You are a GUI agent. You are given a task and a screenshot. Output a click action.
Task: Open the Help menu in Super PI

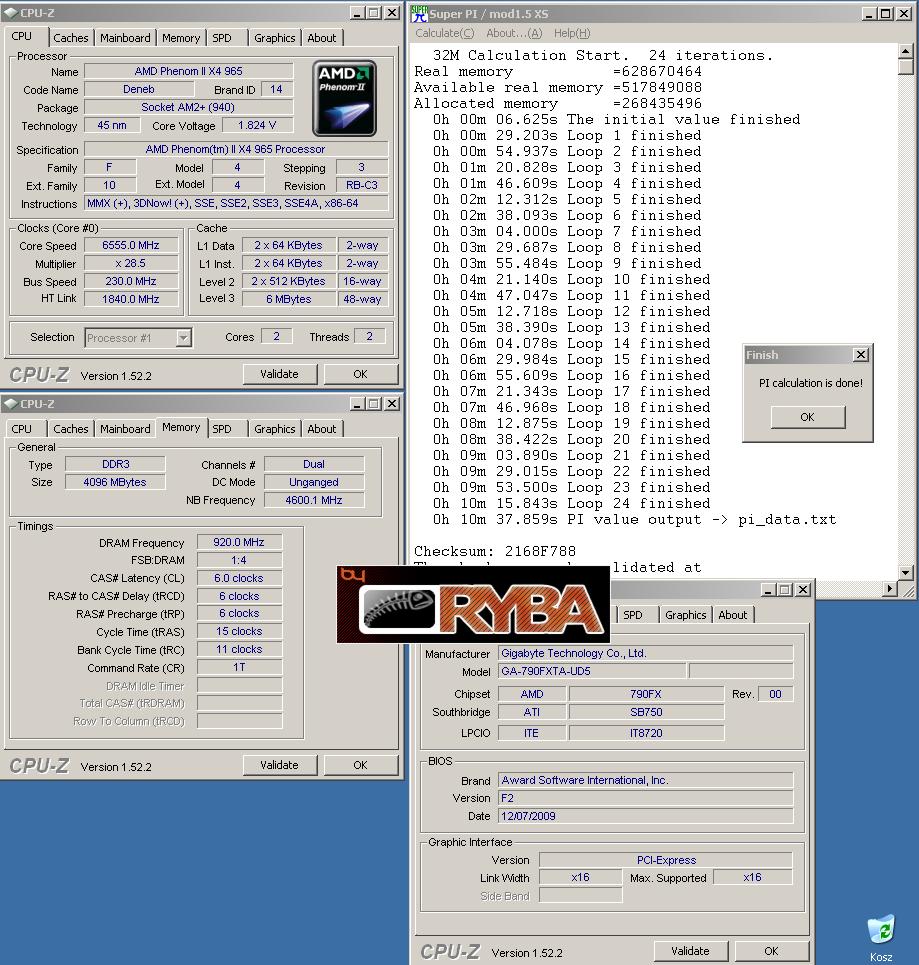572,33
